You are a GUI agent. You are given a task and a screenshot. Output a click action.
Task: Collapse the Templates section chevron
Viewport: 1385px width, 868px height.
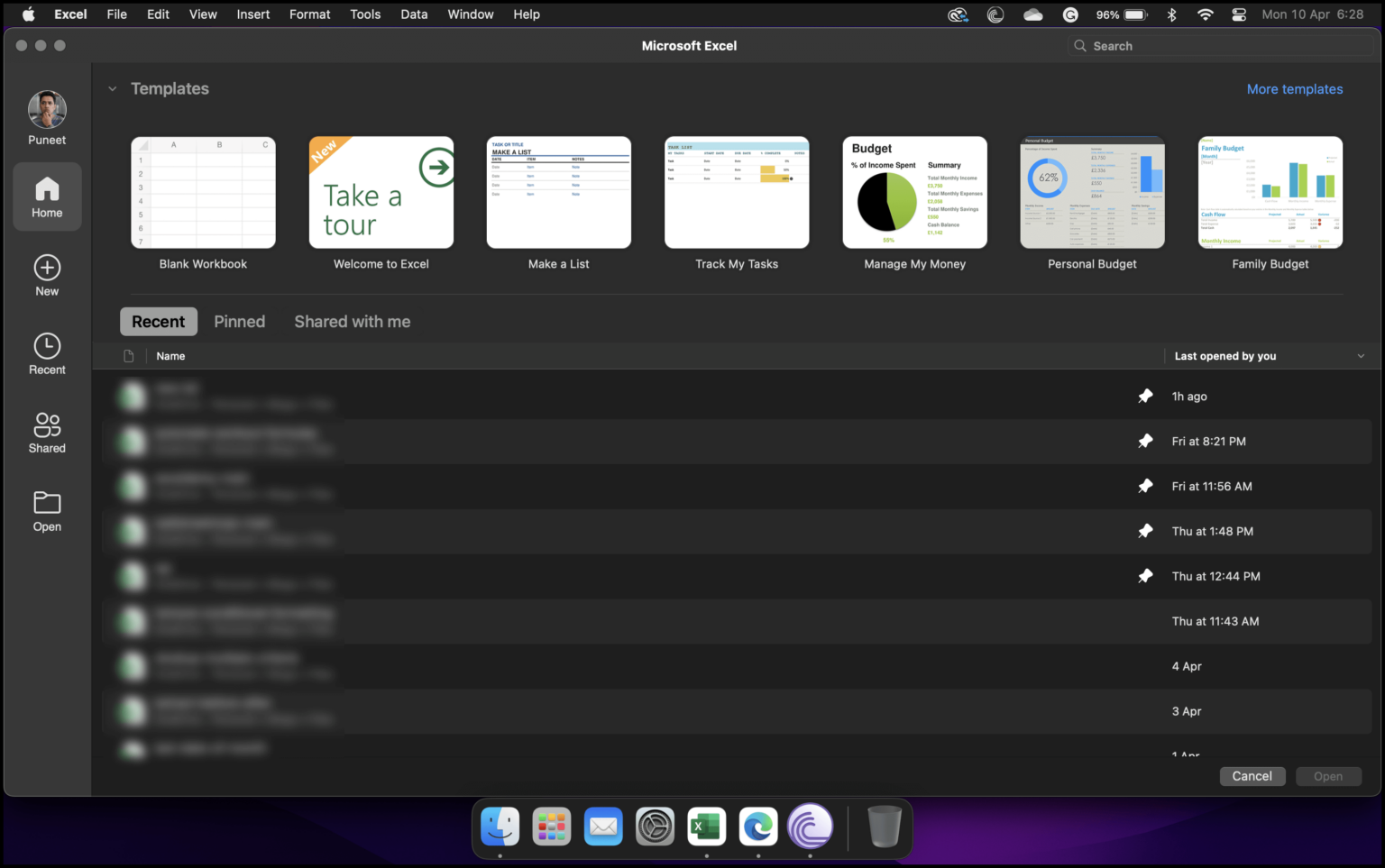(113, 89)
